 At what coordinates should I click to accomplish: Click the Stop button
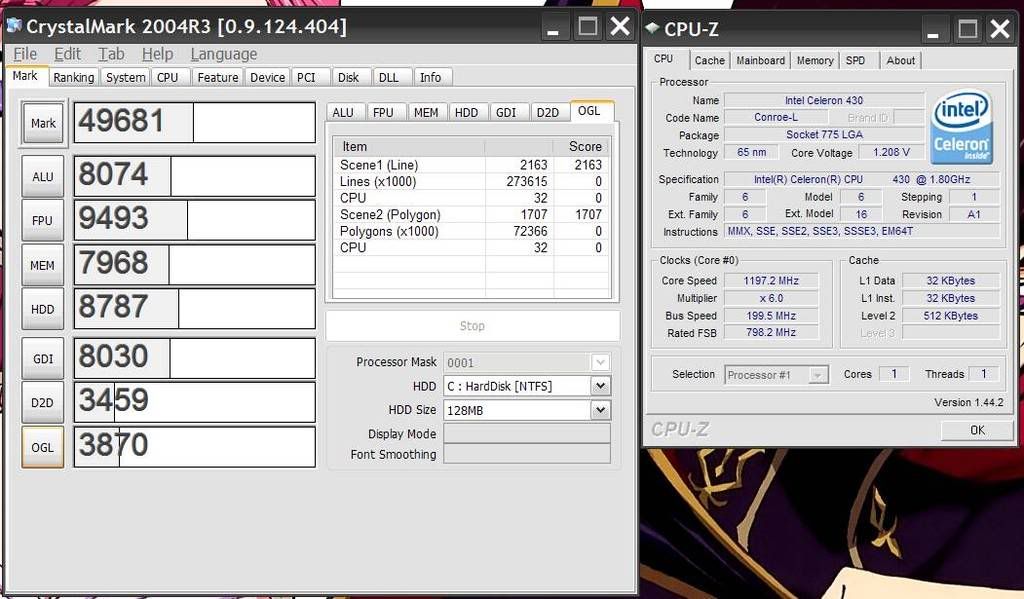tap(472, 325)
